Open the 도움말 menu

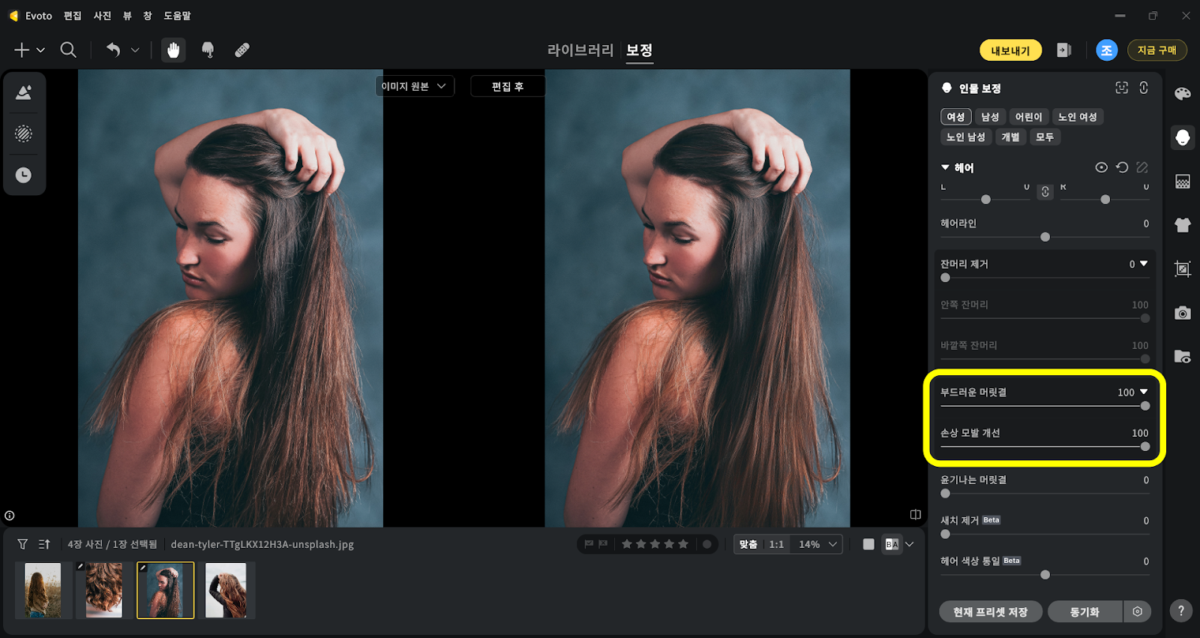[x=177, y=16]
